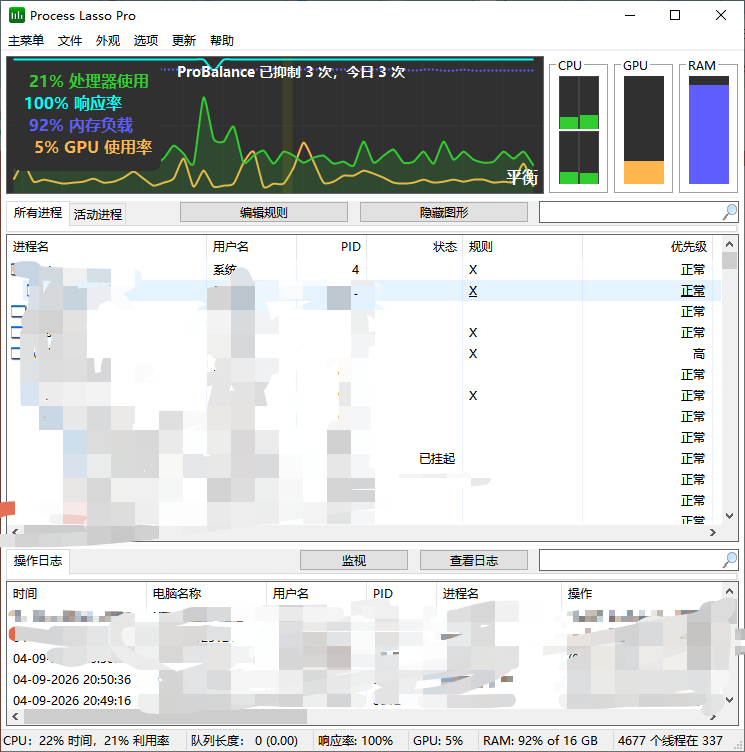Click the RAM: 92% of 16 GB status
This screenshot has width=745, height=752.
coord(540,740)
